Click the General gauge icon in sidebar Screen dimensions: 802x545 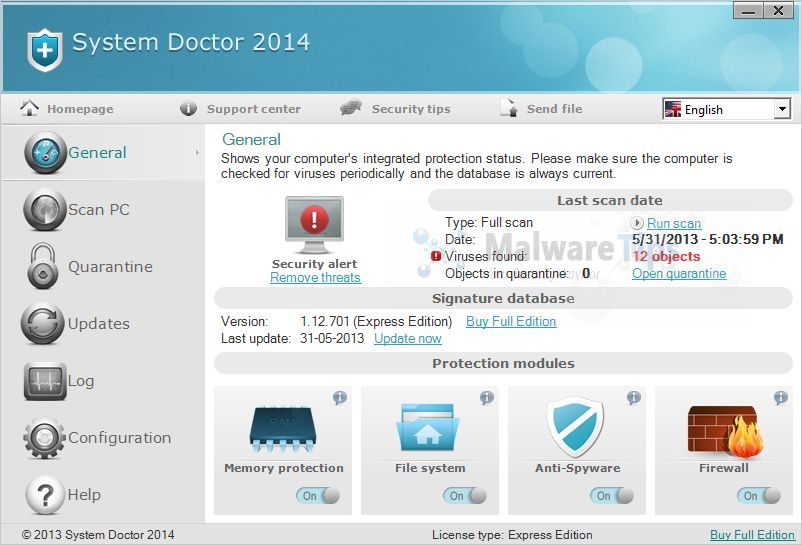point(46,152)
